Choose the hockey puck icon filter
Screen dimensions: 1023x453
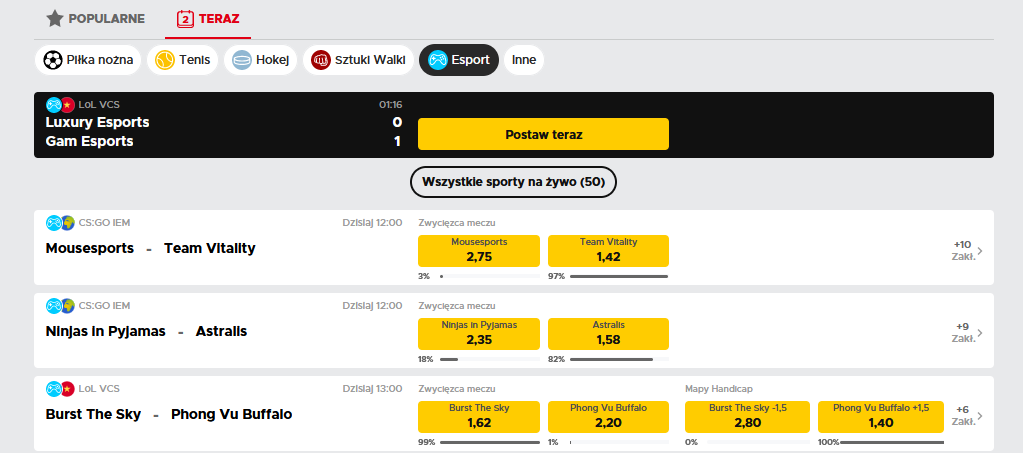click(242, 60)
